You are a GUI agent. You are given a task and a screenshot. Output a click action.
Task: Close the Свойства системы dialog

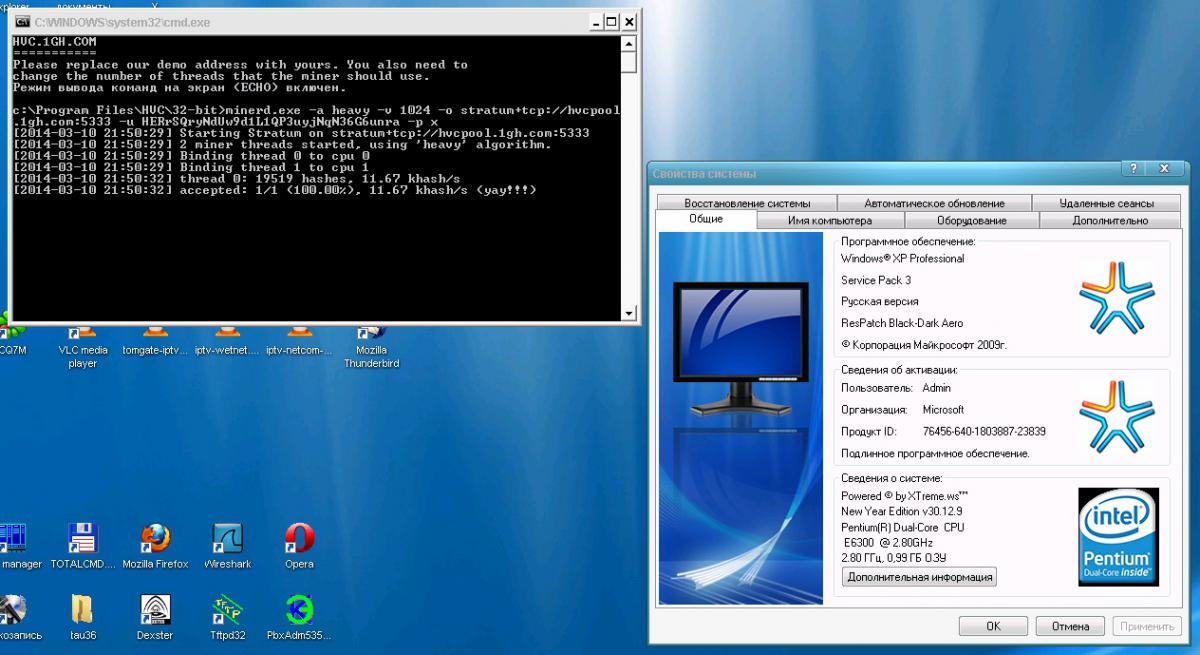click(x=1164, y=169)
